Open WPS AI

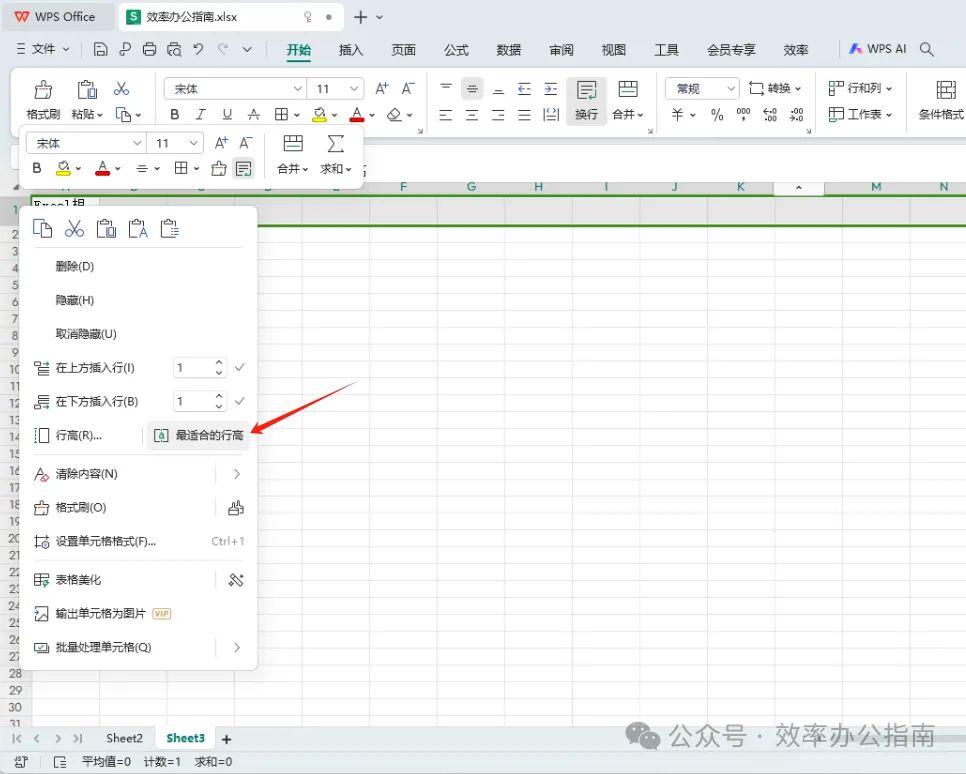click(x=878, y=49)
